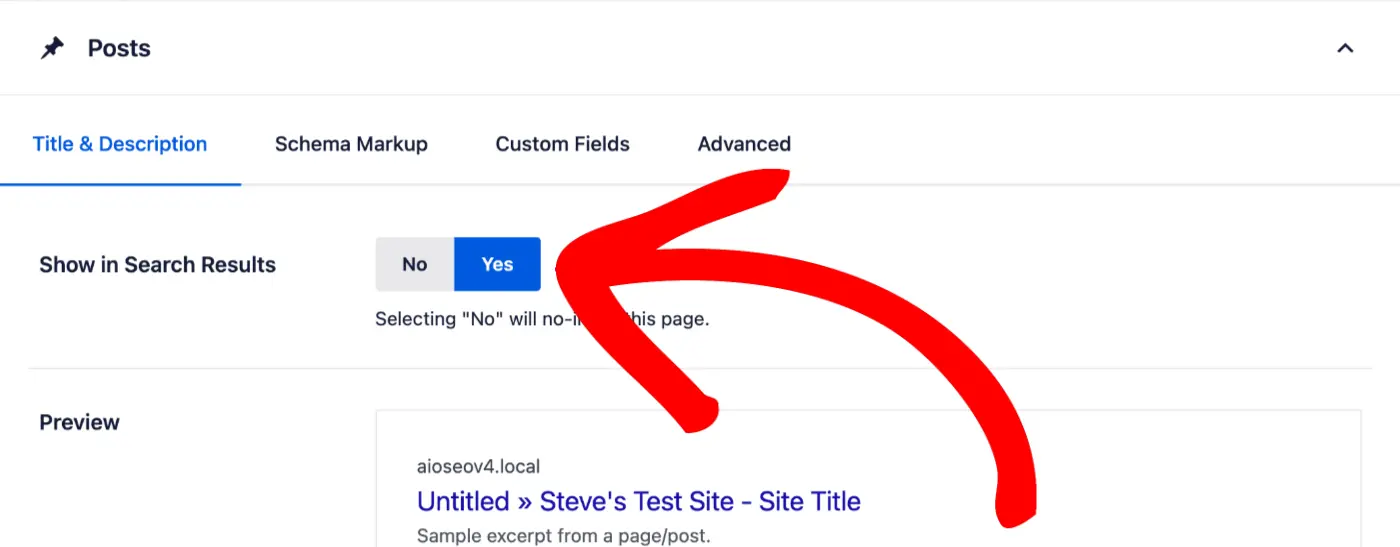The image size is (1400, 547).
Task: Go to the Custom Fields tab
Action: pyautogui.click(x=562, y=144)
